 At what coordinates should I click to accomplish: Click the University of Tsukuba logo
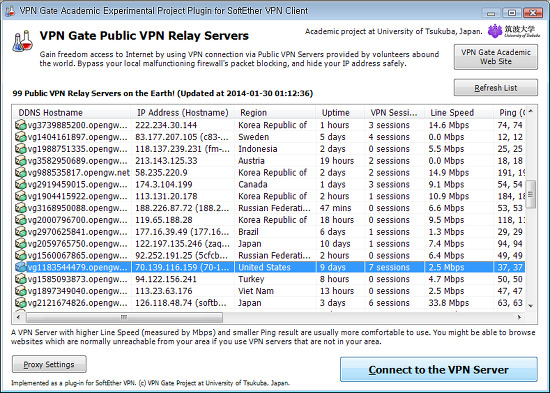tap(514, 31)
